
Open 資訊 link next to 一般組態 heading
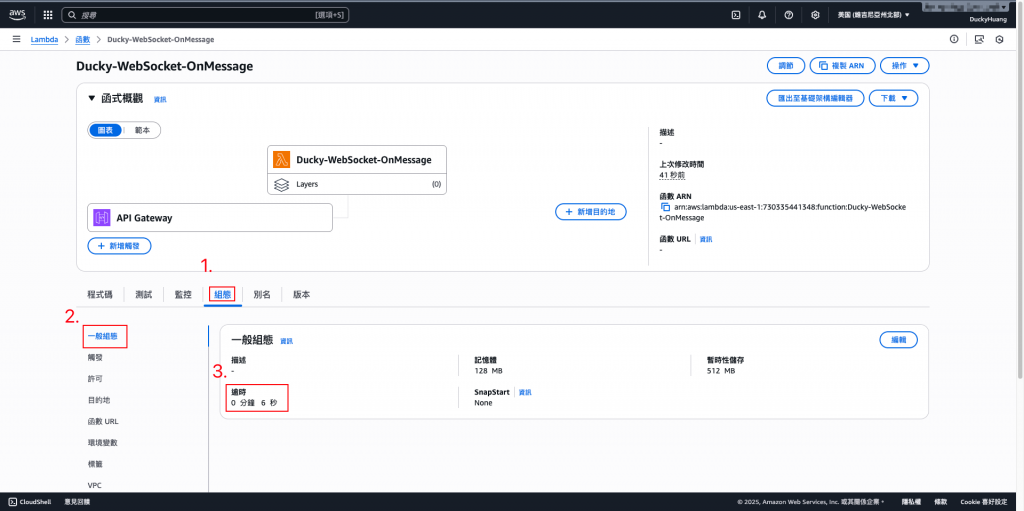click(287, 341)
